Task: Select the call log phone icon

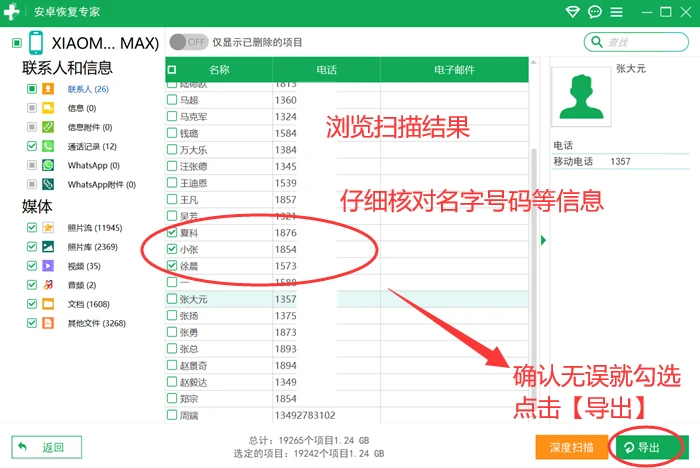Action: tap(48, 146)
